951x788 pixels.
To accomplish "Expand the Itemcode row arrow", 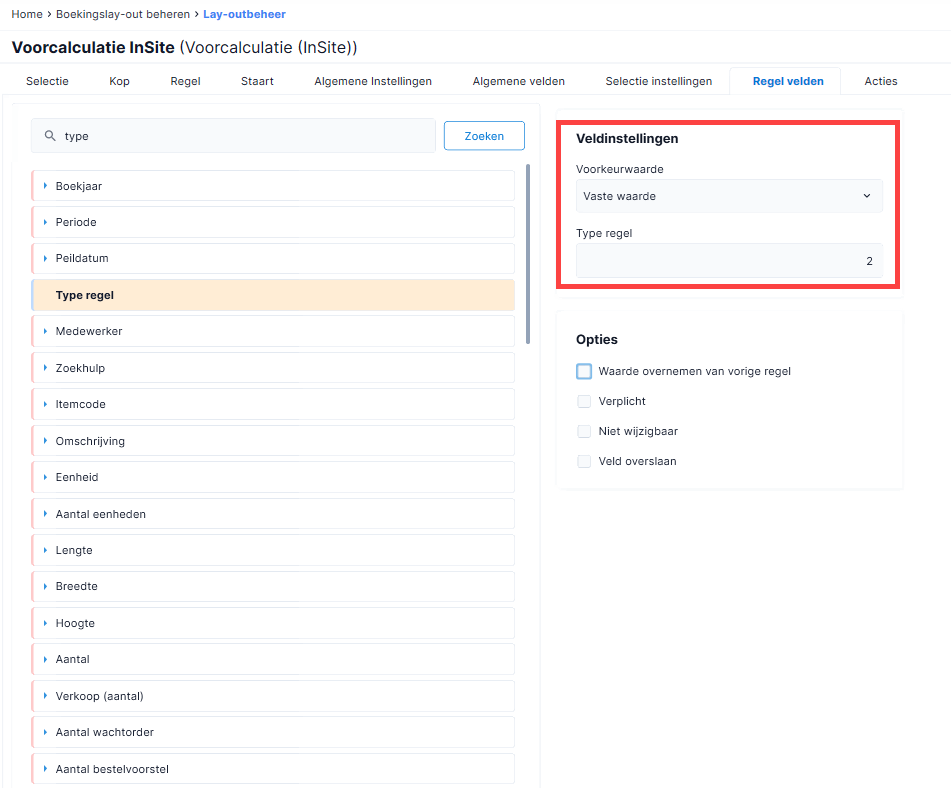I will 45,404.
